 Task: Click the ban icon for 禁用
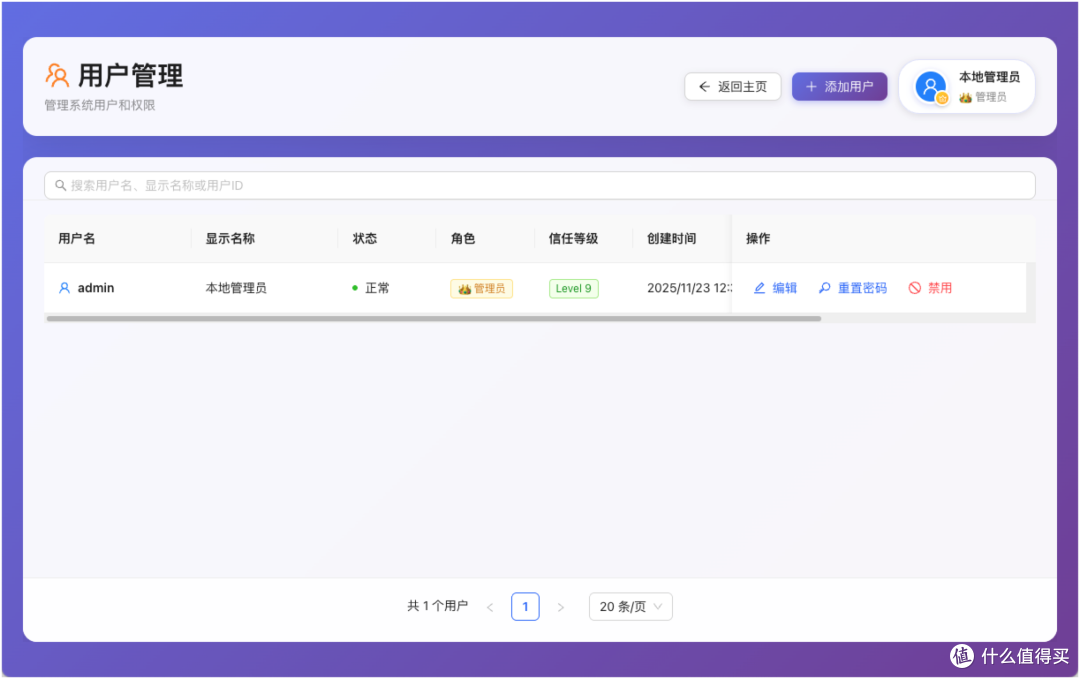pos(915,288)
